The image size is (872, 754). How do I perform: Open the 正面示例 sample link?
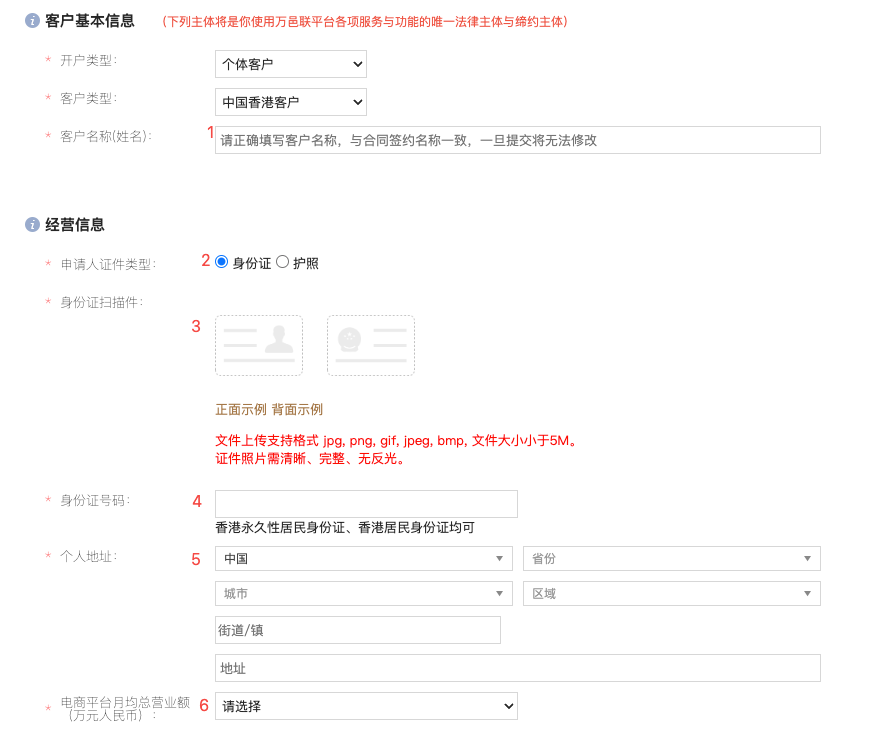[241, 410]
